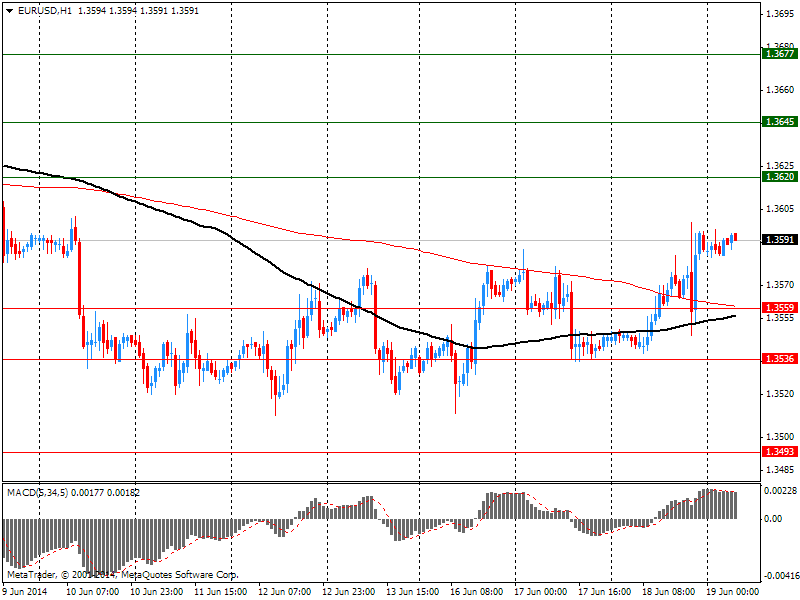Click the 19 Jun 00:00 time label
The height and width of the screenshot is (600, 800).
[733, 592]
